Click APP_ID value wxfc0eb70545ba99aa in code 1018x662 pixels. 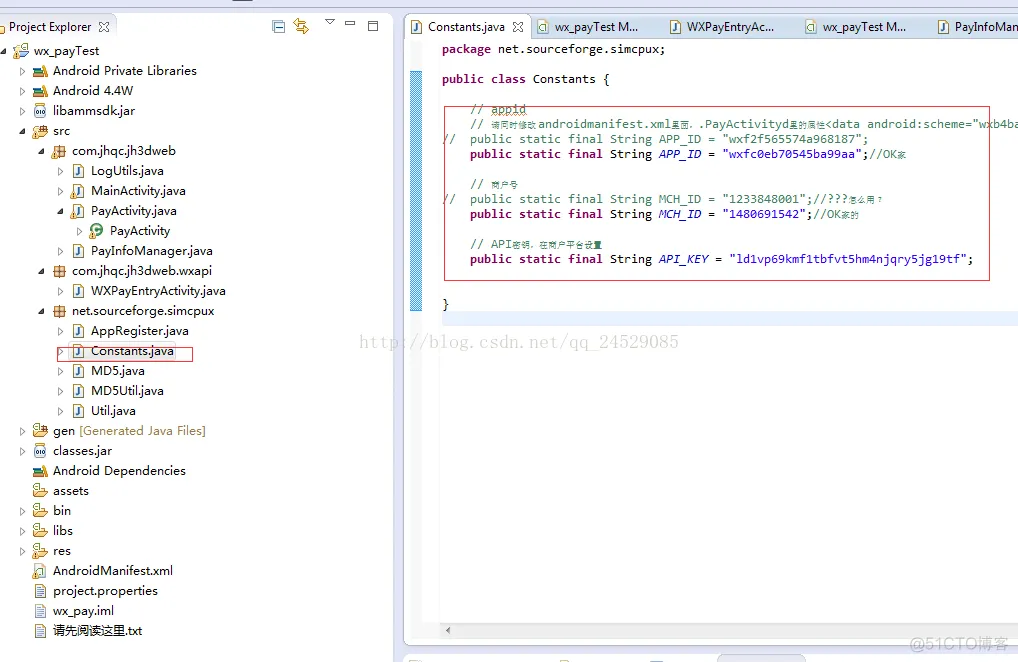tap(791, 154)
